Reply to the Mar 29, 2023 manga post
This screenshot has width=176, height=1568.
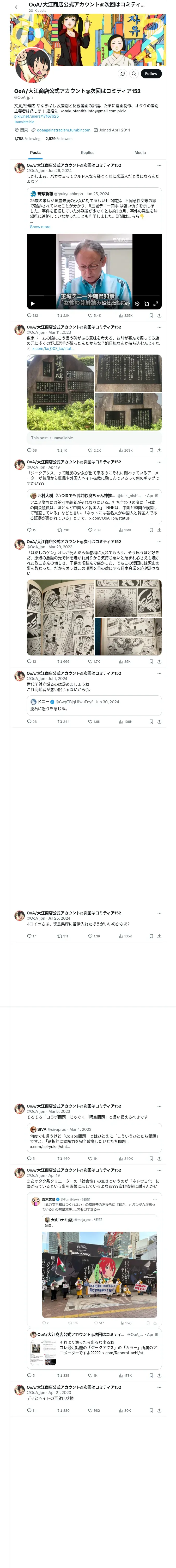[29, 662]
